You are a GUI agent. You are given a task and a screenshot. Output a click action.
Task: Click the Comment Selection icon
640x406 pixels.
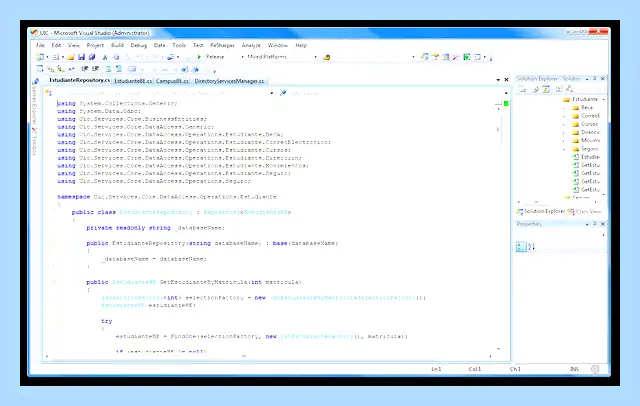click(x=108, y=69)
